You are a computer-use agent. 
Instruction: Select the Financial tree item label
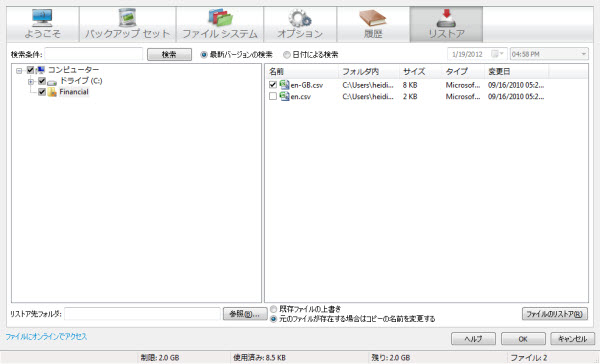coord(74,92)
